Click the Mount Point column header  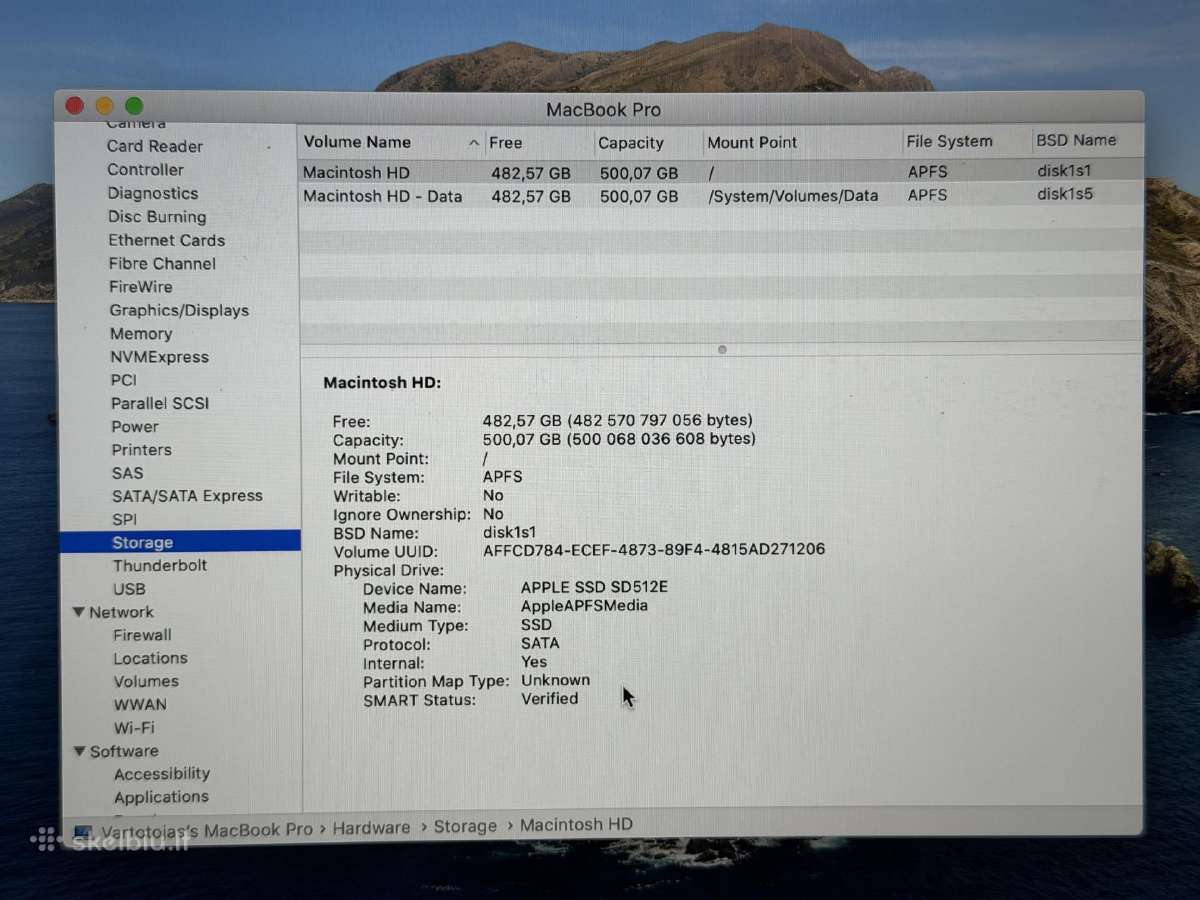pyautogui.click(x=801, y=143)
